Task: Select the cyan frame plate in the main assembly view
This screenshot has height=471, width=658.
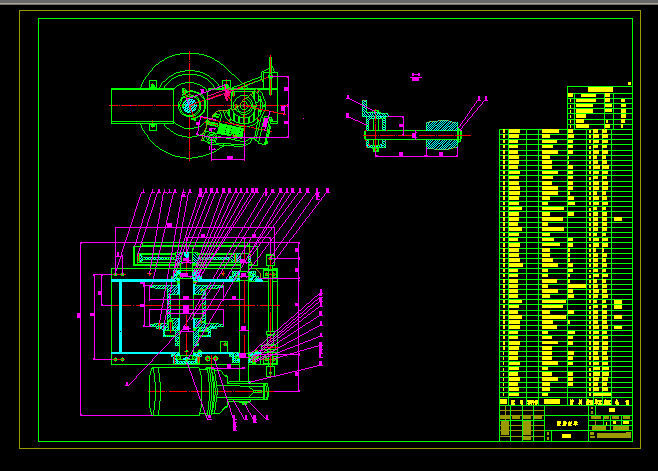Action: tap(120, 317)
